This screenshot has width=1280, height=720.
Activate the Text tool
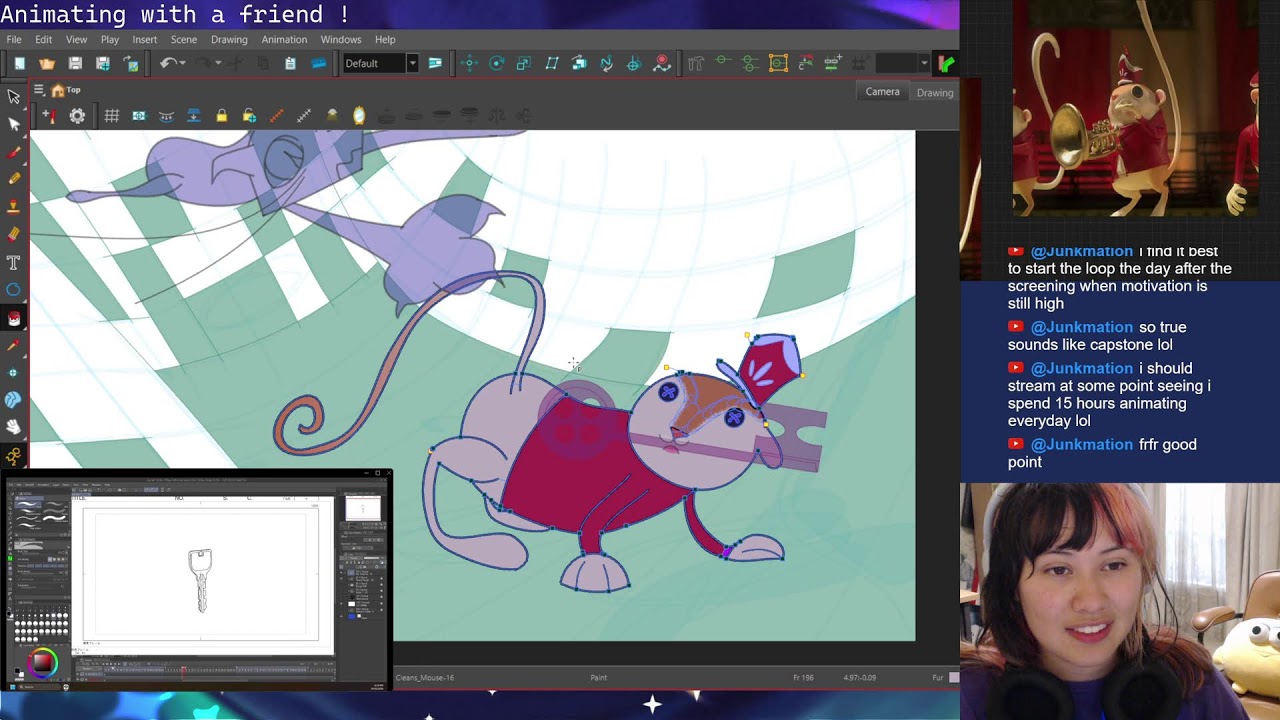14,263
